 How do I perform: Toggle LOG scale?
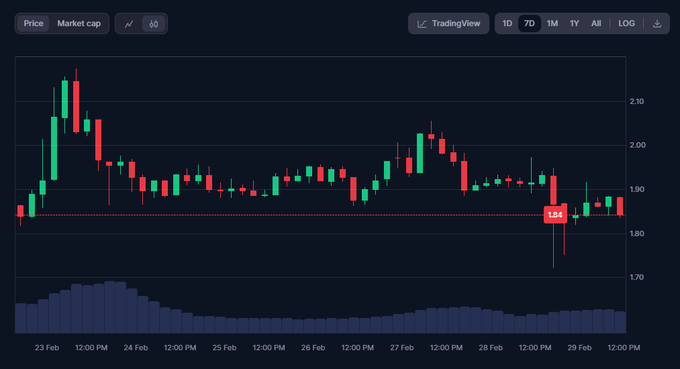627,23
